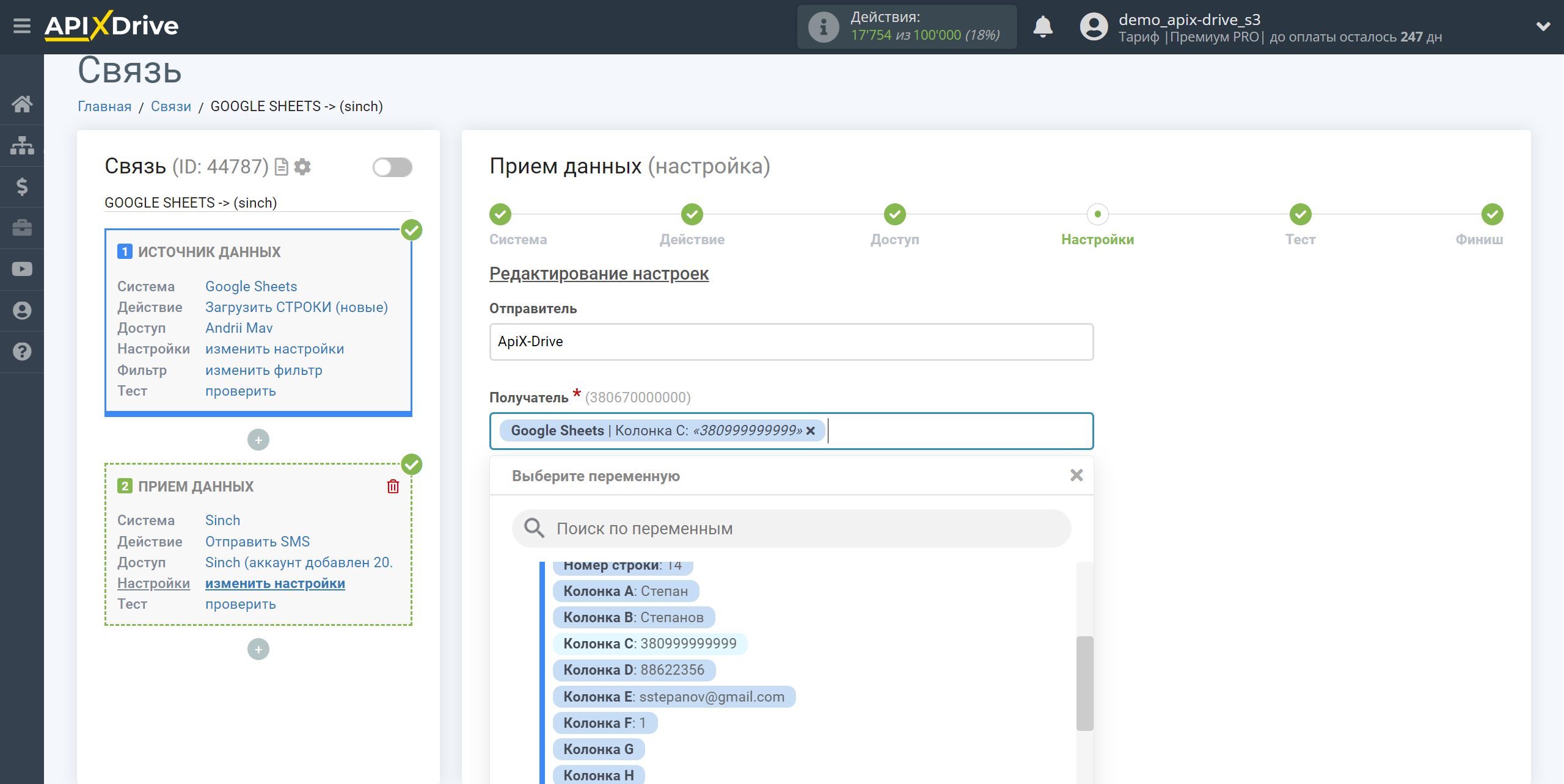Select variable Колонка B: Степанов
This screenshot has width=1564, height=784.
[x=634, y=617]
